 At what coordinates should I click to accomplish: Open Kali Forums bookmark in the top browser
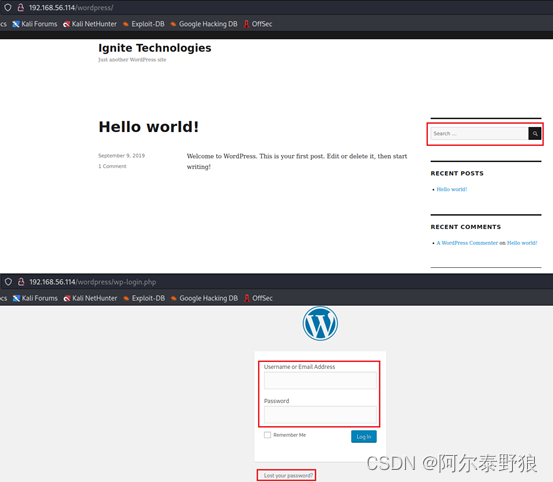(35, 24)
